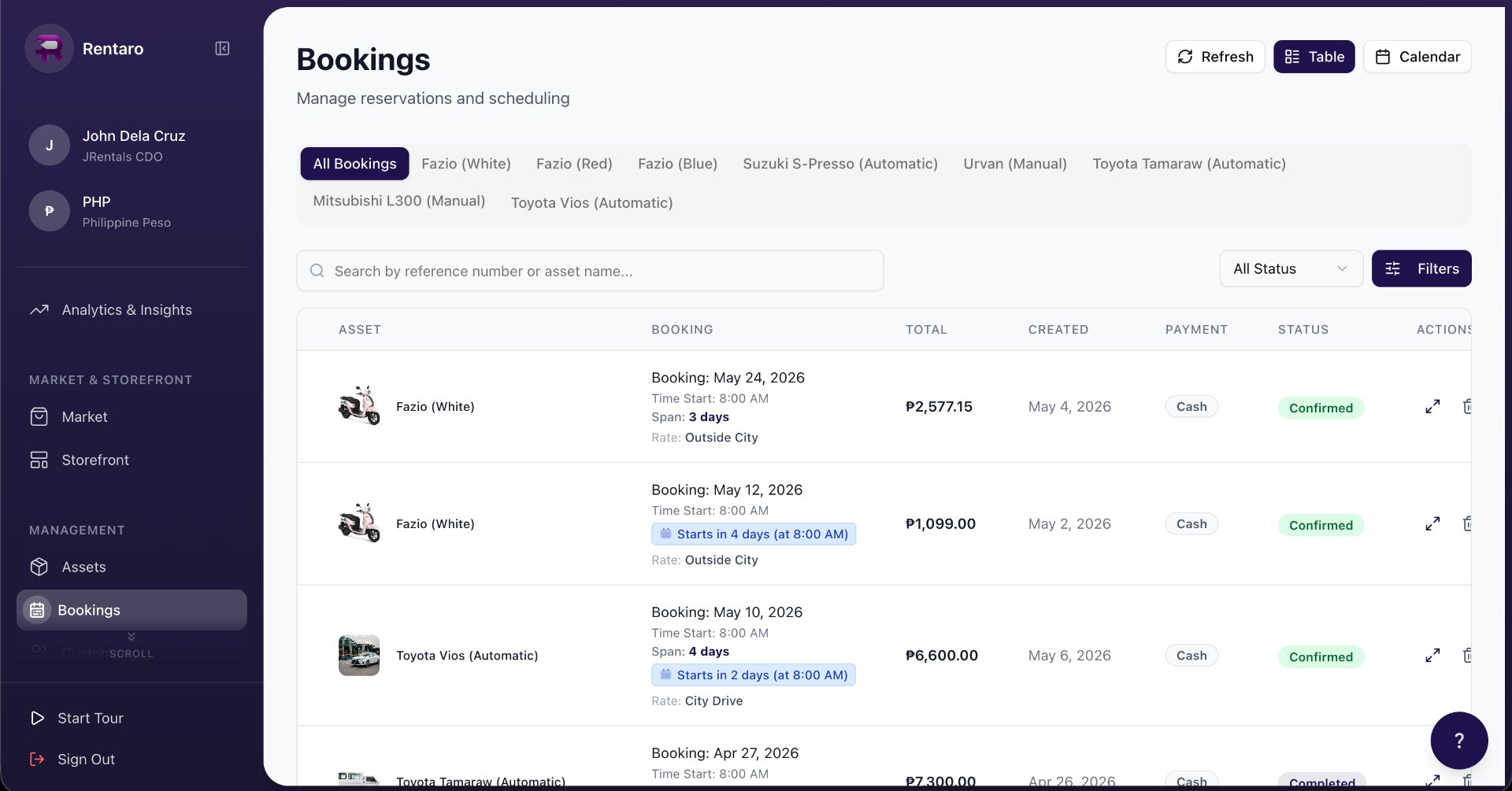This screenshot has height=791, width=1512.
Task: Open the All Status dropdown
Action: (1291, 269)
